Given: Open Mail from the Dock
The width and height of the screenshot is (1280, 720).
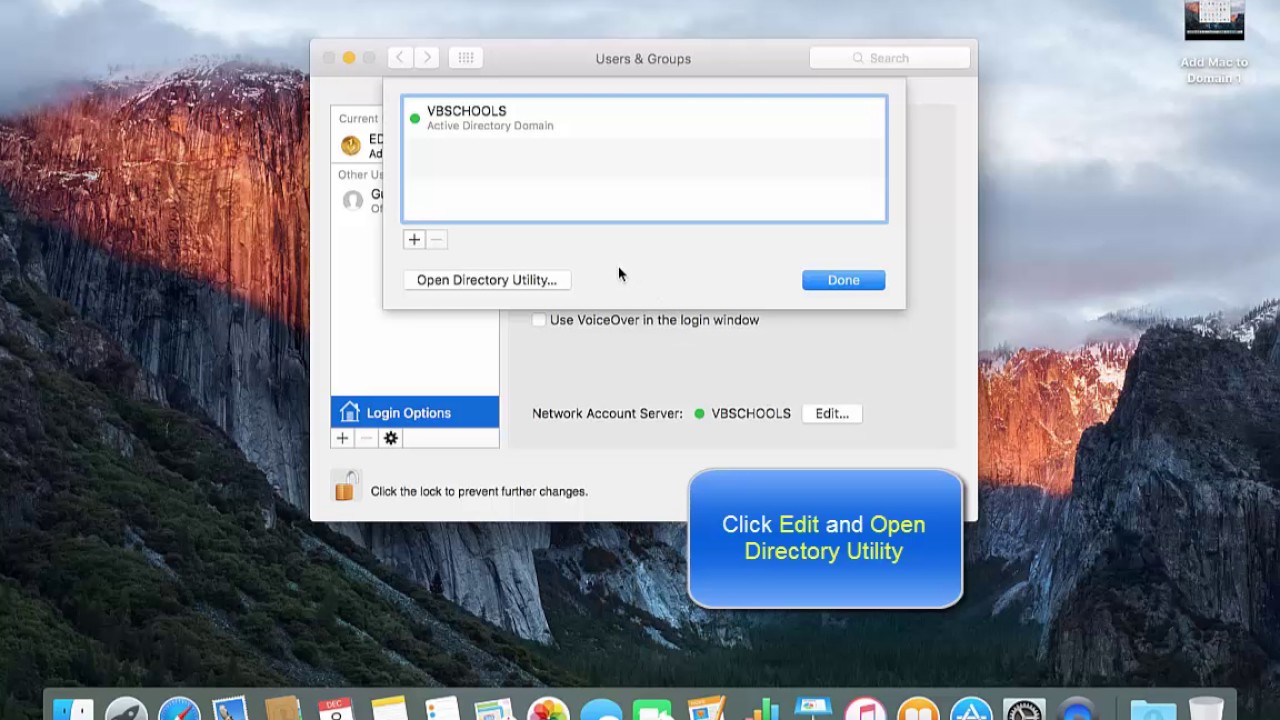Looking at the screenshot, I should (231, 710).
